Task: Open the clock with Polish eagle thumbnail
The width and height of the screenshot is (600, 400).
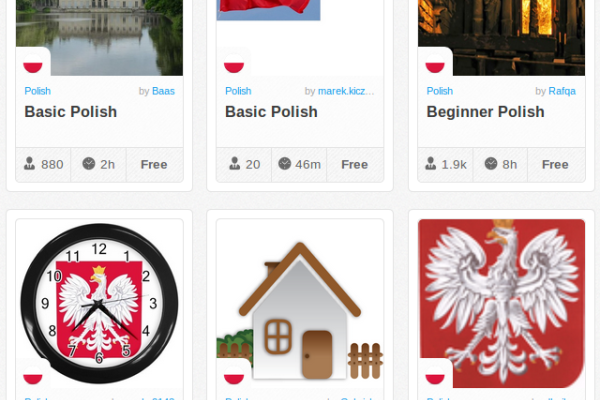Action: coord(99,304)
